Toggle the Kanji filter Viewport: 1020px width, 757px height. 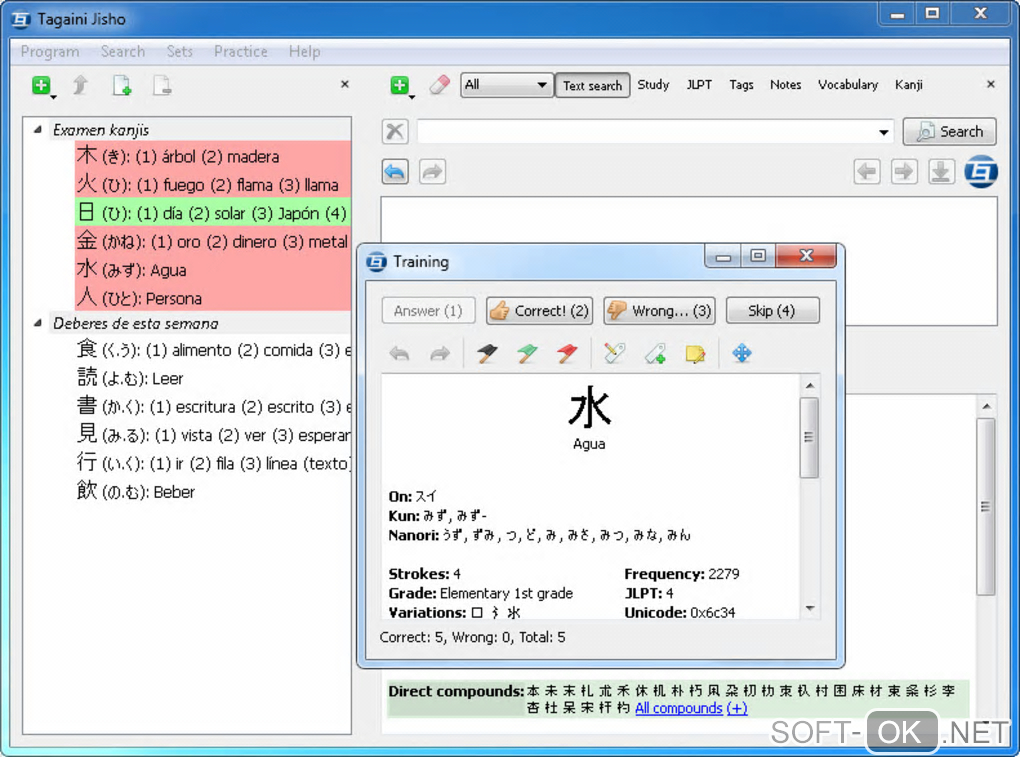click(x=908, y=85)
